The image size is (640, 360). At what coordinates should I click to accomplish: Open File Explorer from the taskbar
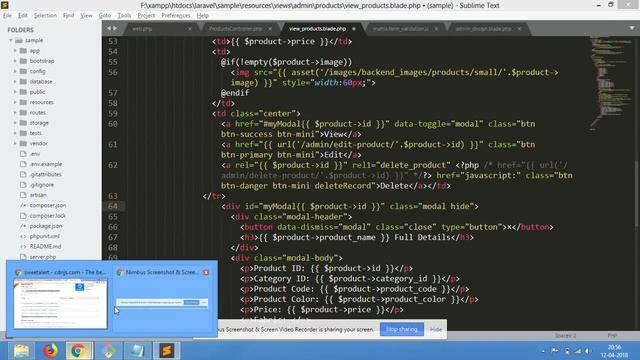click(x=22, y=351)
